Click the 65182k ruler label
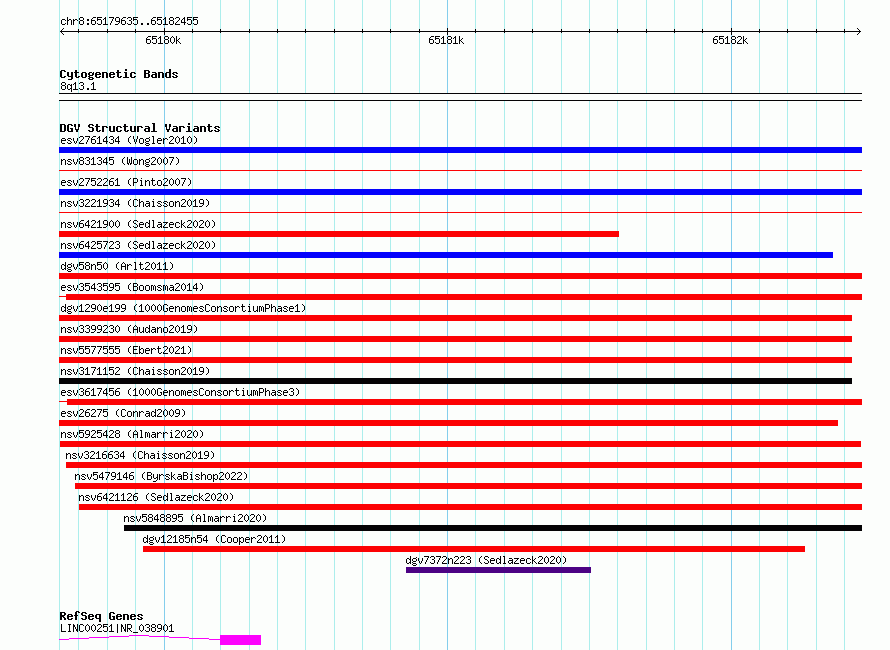This screenshot has width=890, height=650. coord(730,40)
